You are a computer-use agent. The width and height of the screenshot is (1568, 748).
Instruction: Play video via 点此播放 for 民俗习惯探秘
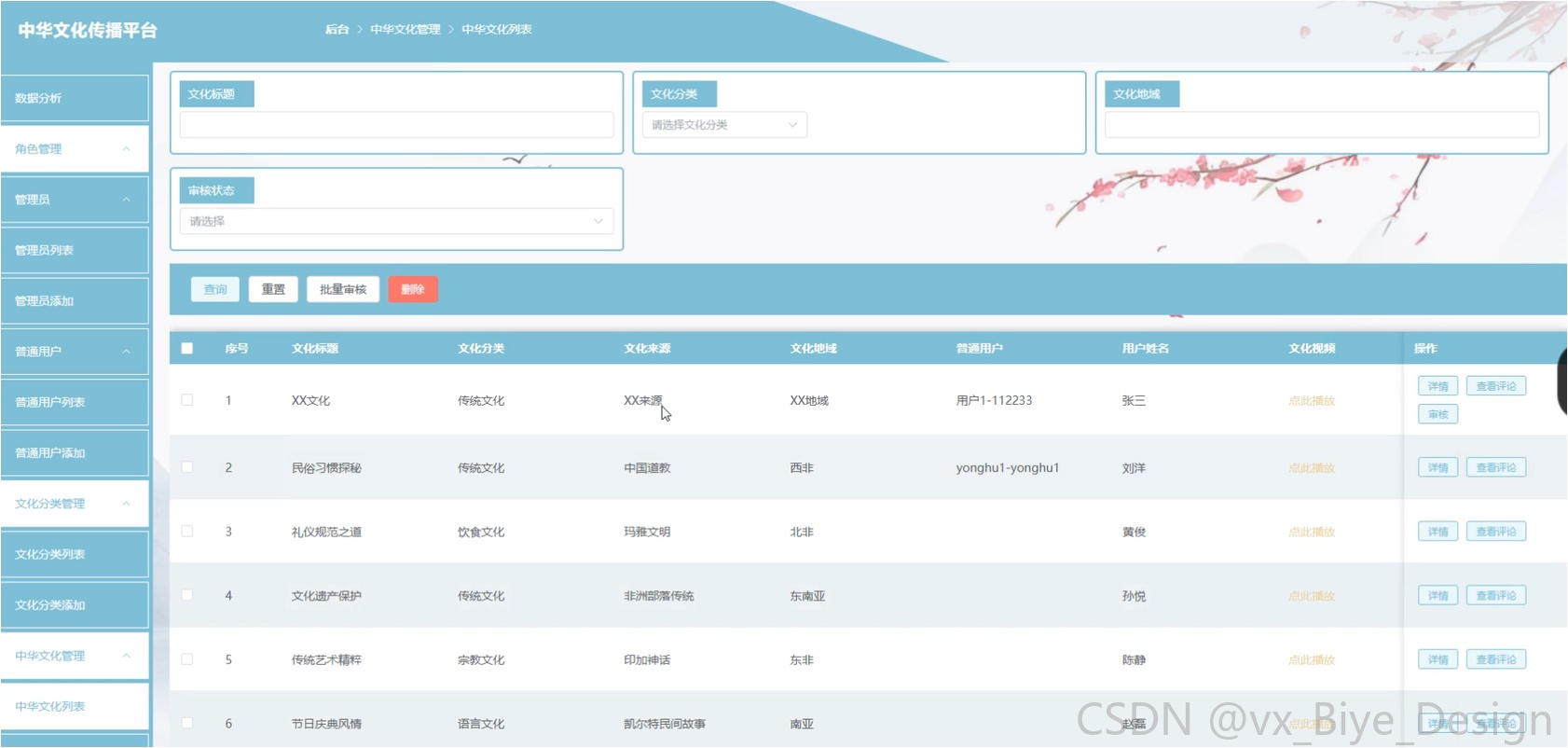click(1312, 468)
